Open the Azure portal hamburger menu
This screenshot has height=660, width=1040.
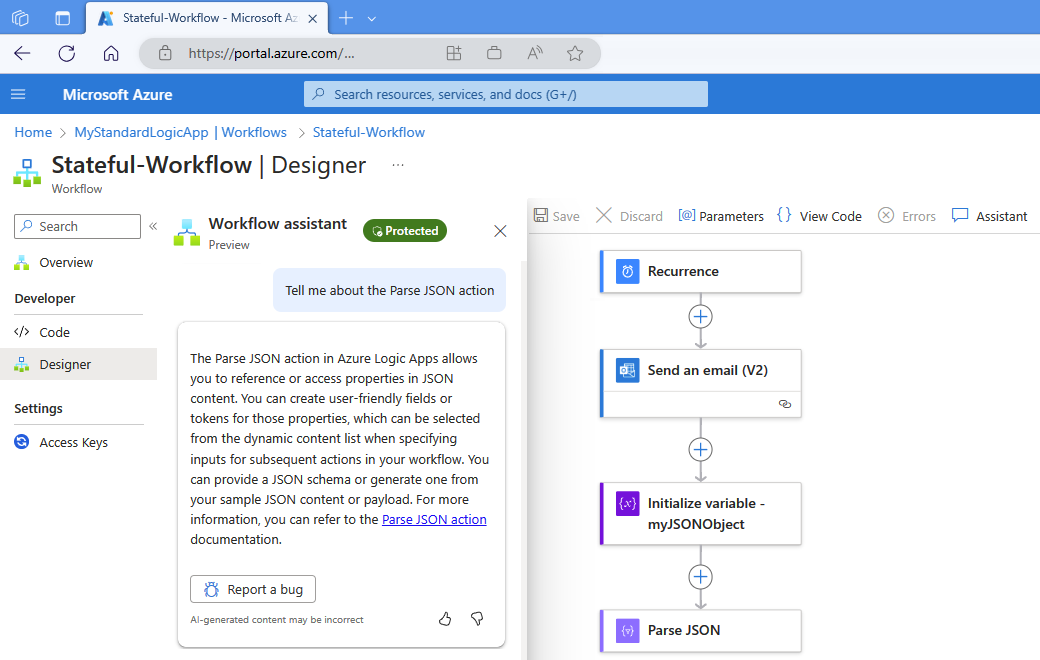tap(18, 94)
